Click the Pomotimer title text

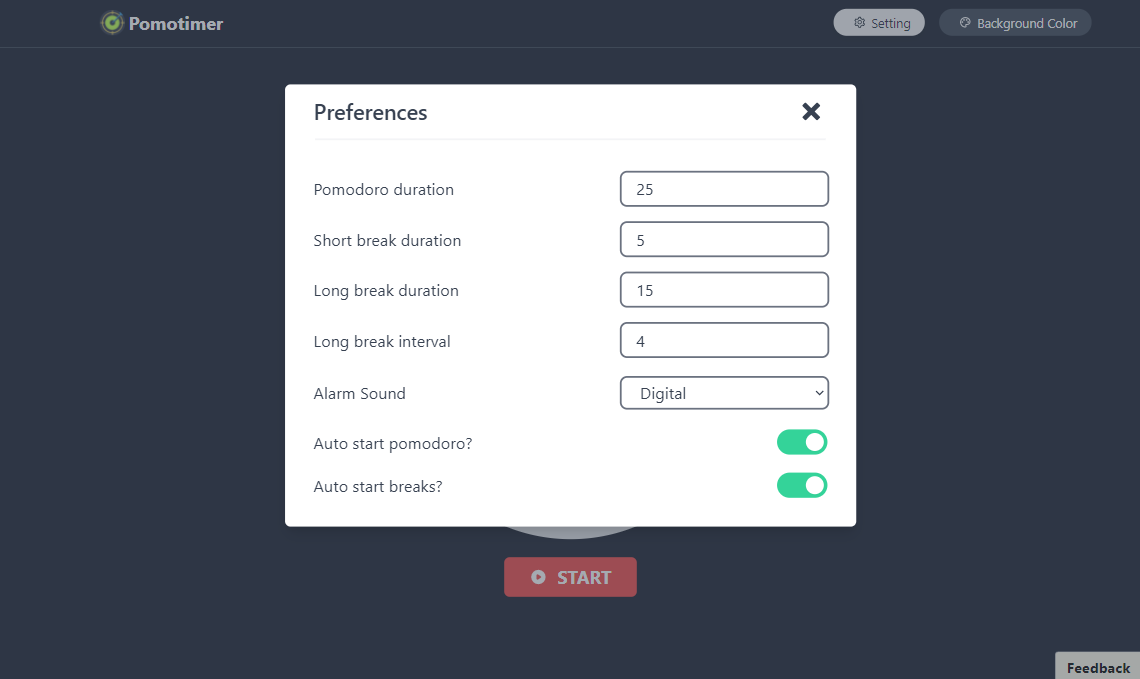[176, 23]
